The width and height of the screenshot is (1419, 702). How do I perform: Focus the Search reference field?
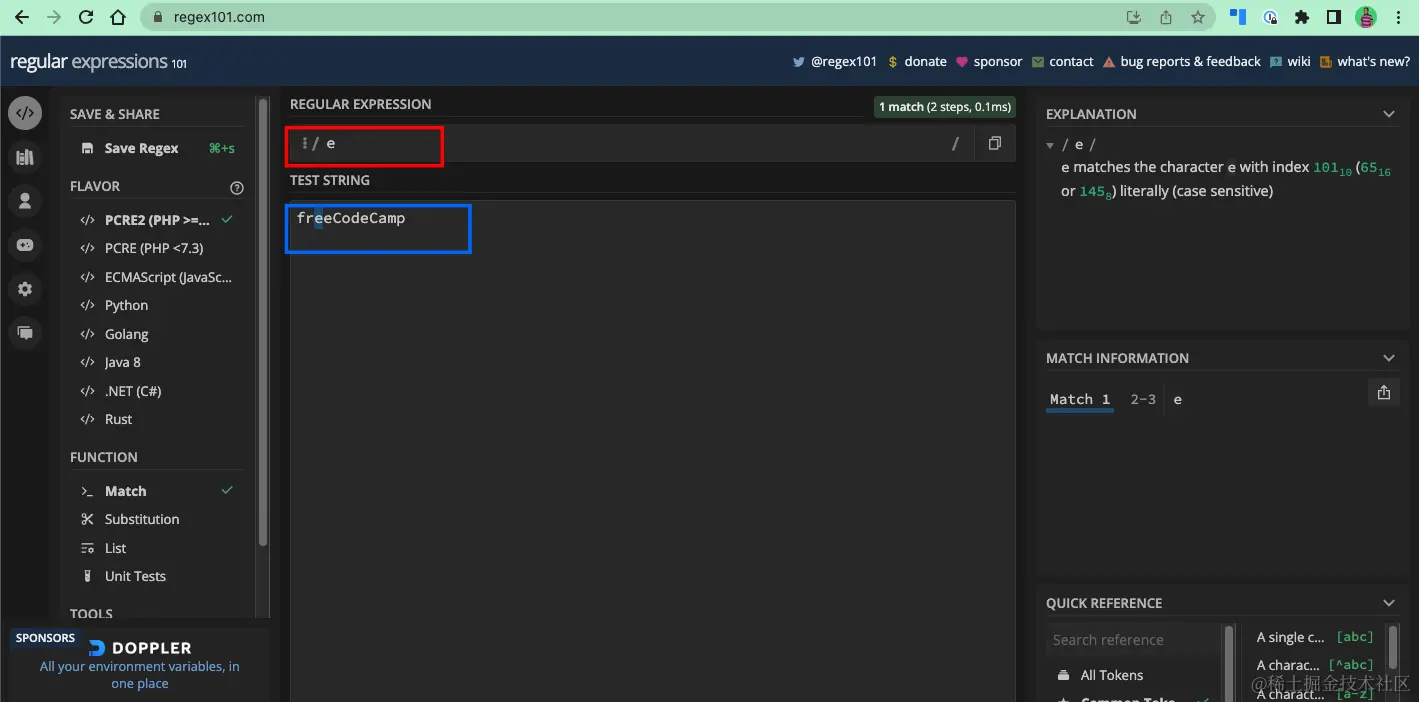(1134, 640)
